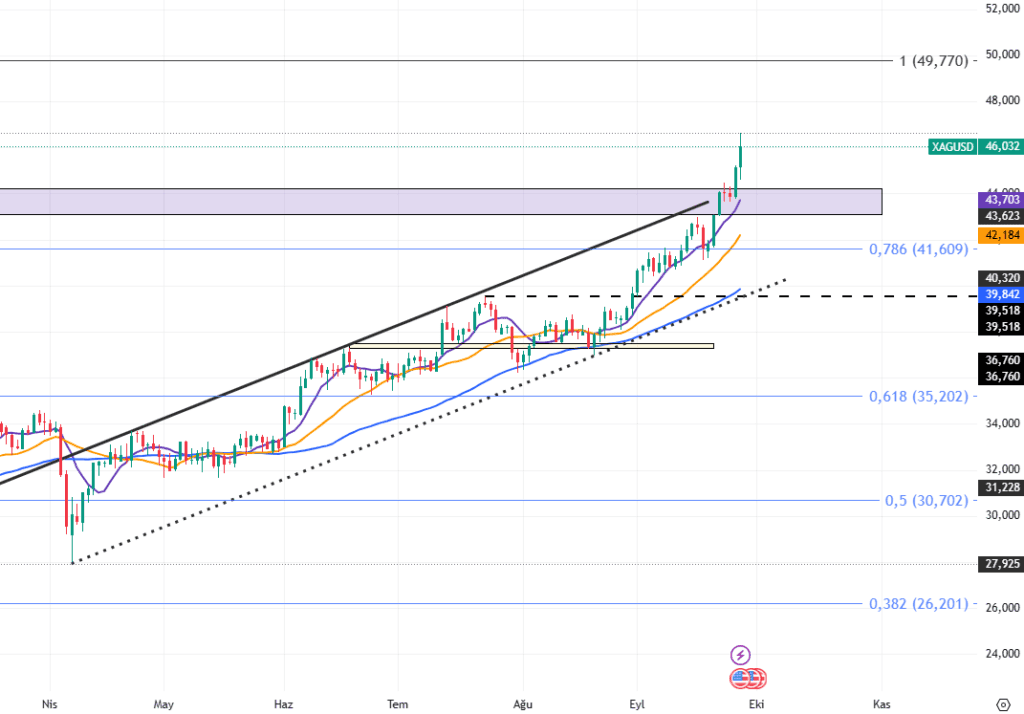Click the Eki month label on time axis
The image size is (1024, 714).
pyautogui.click(x=758, y=704)
